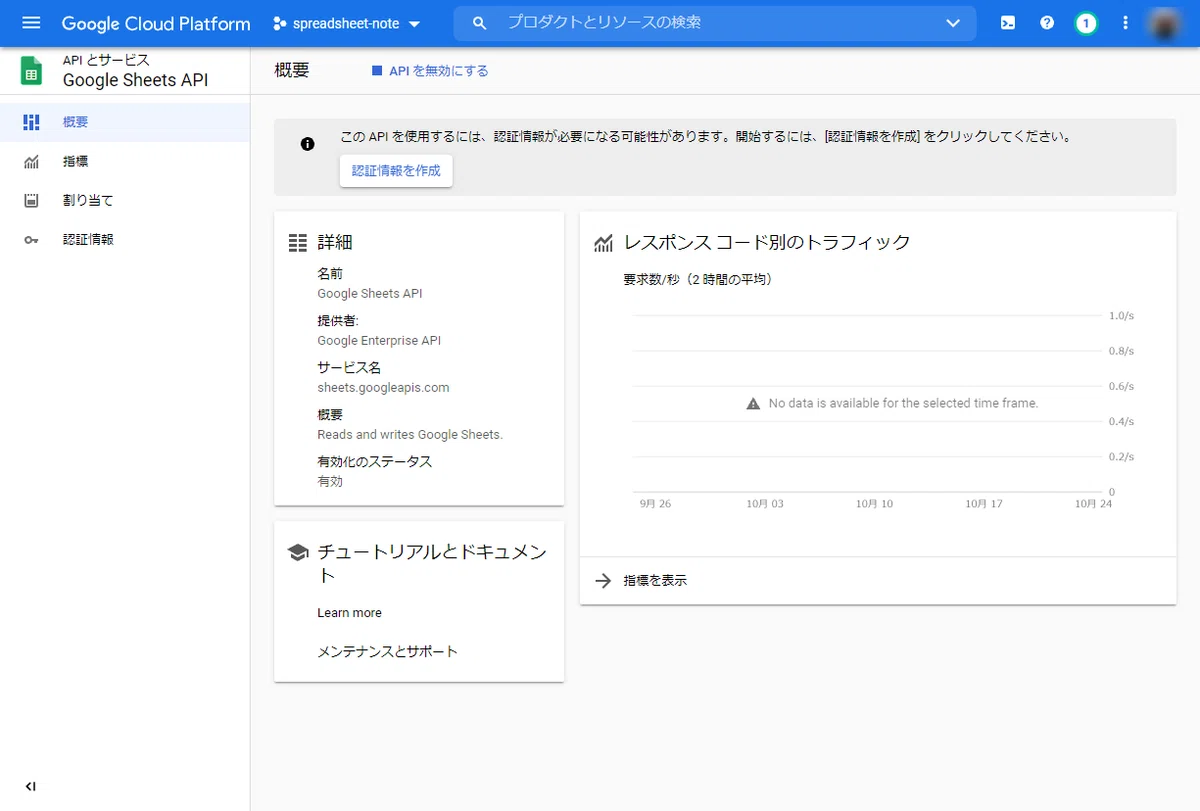Select 指標 in the sidebar
The width and height of the screenshot is (1200, 811).
[x=125, y=161]
